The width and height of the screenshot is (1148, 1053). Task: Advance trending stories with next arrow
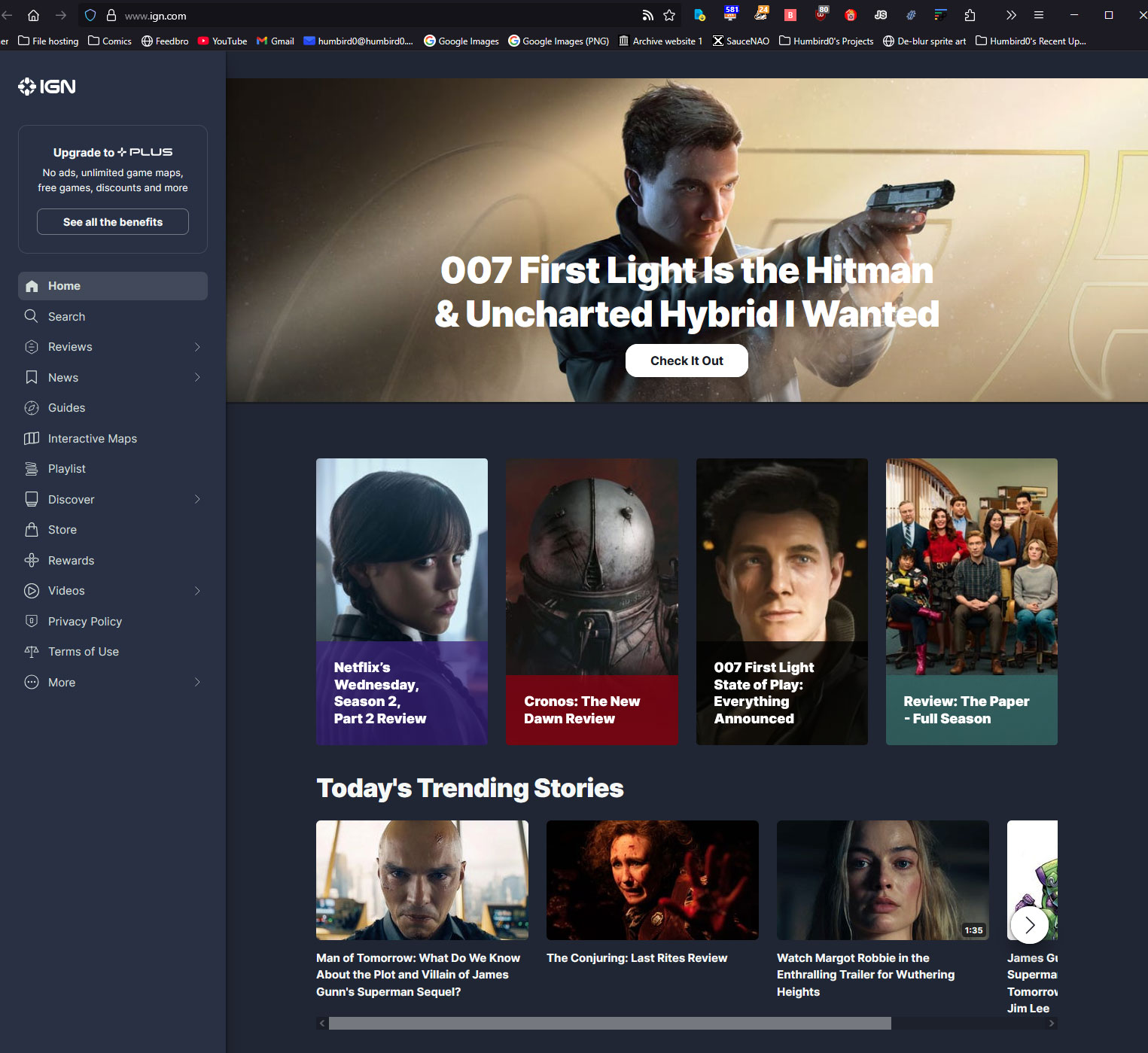coord(1029,925)
